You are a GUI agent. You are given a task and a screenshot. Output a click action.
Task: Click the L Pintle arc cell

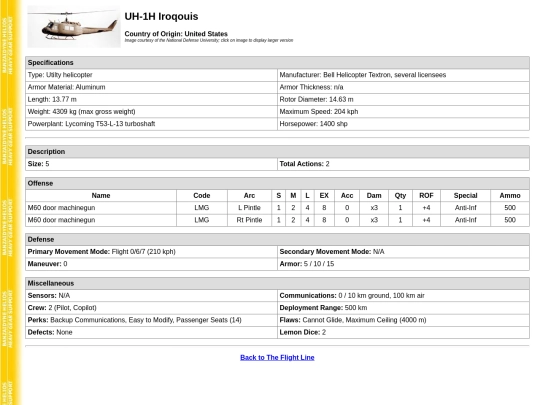(249, 208)
